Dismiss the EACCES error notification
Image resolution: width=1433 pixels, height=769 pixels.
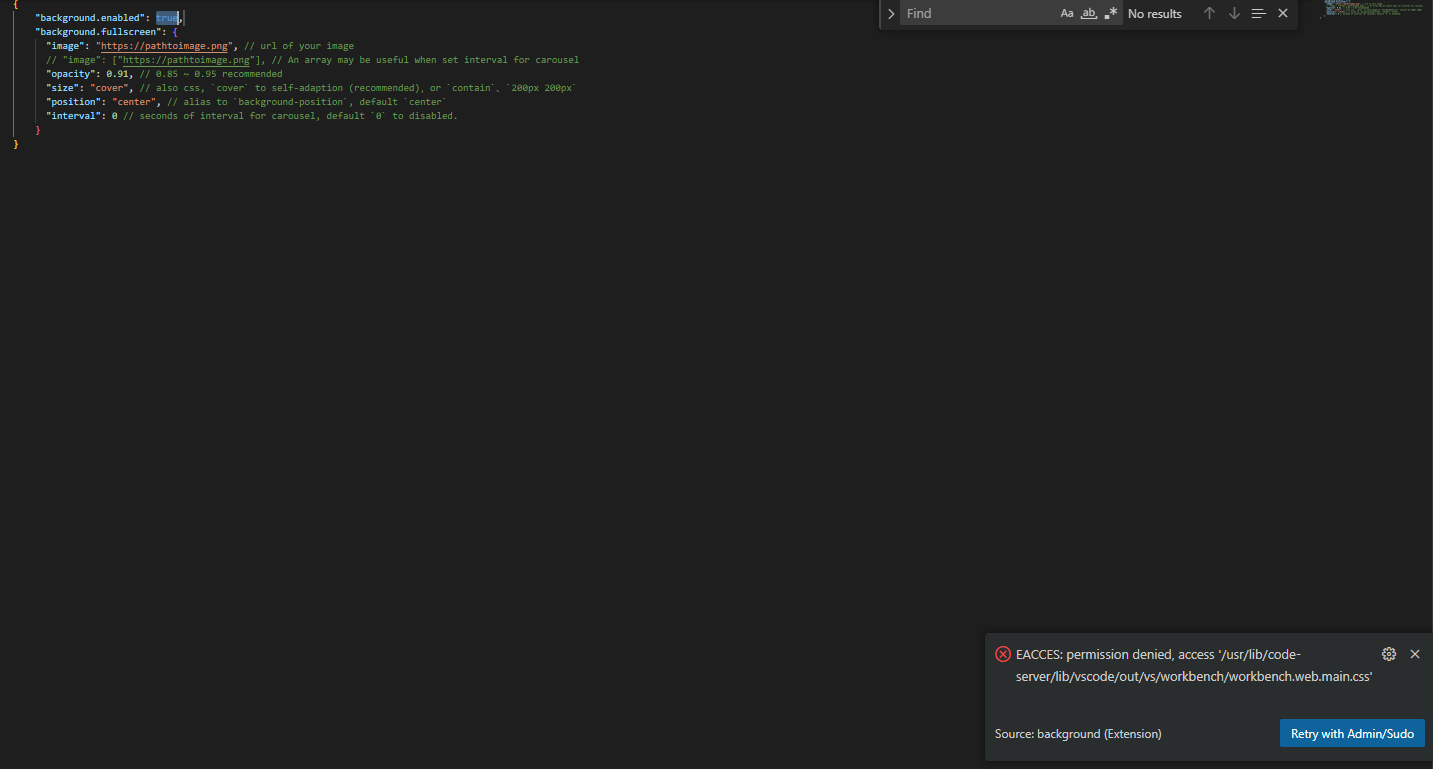point(1415,654)
